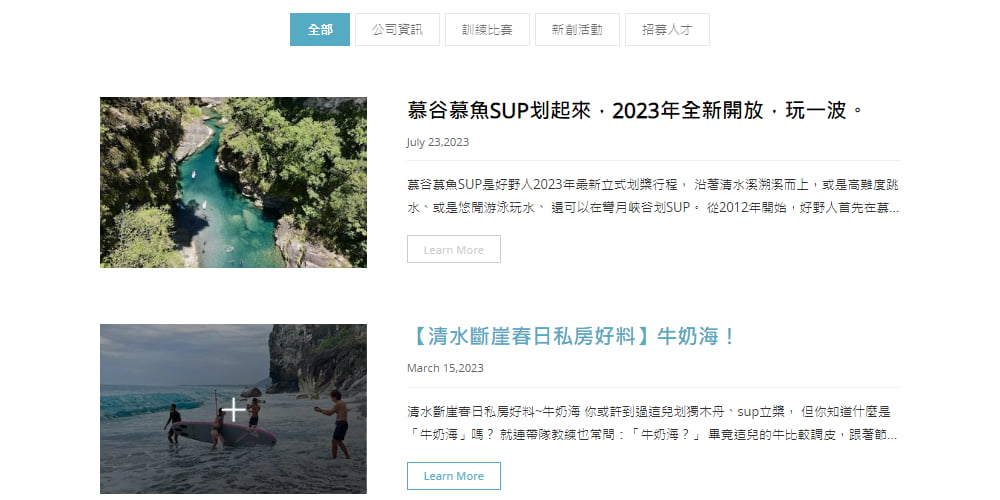Click the shirtless man standing right in beach photo

pos(335,424)
